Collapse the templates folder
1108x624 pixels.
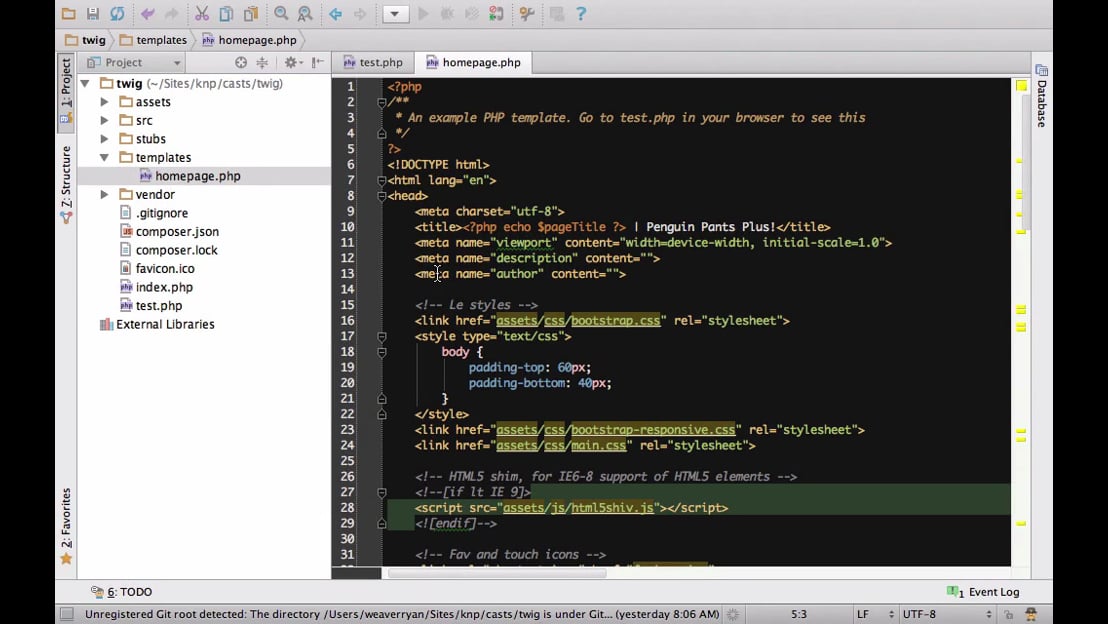tap(104, 158)
